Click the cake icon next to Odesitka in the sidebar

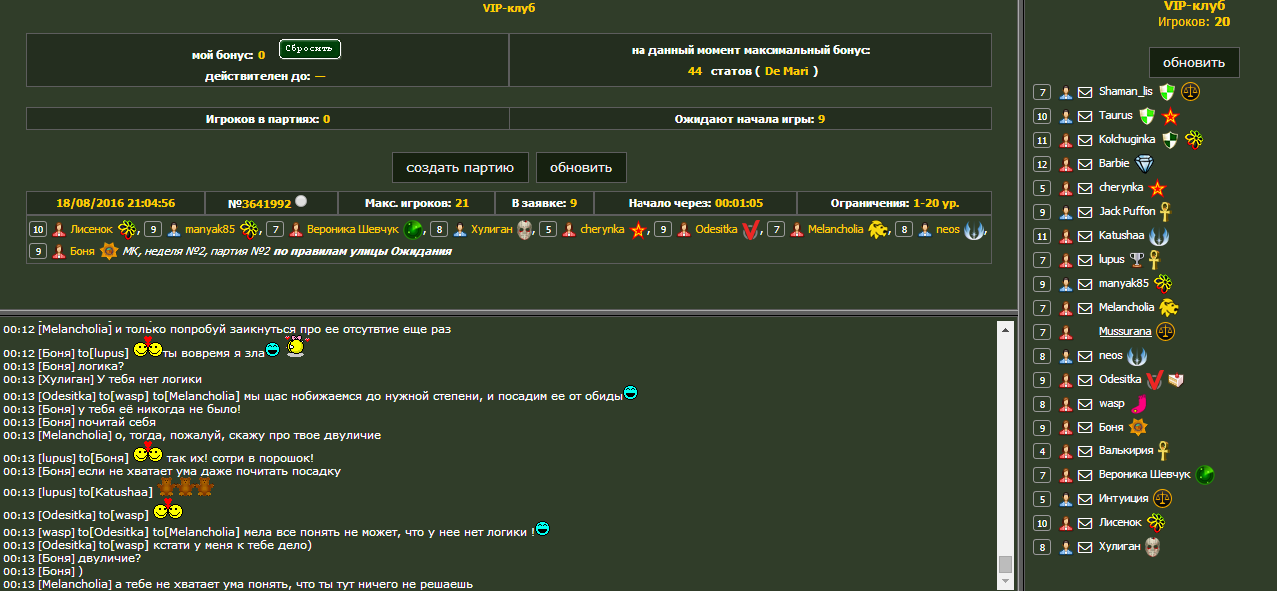point(1176,380)
